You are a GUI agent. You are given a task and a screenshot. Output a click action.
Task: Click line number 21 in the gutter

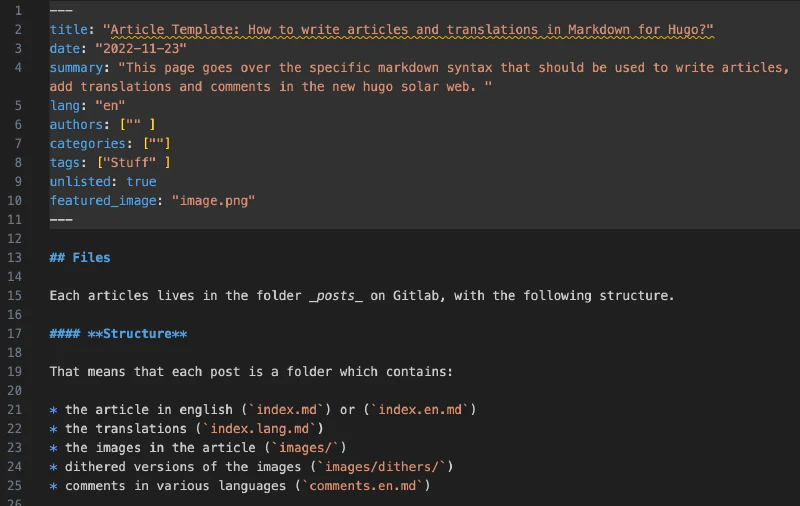pos(14,410)
